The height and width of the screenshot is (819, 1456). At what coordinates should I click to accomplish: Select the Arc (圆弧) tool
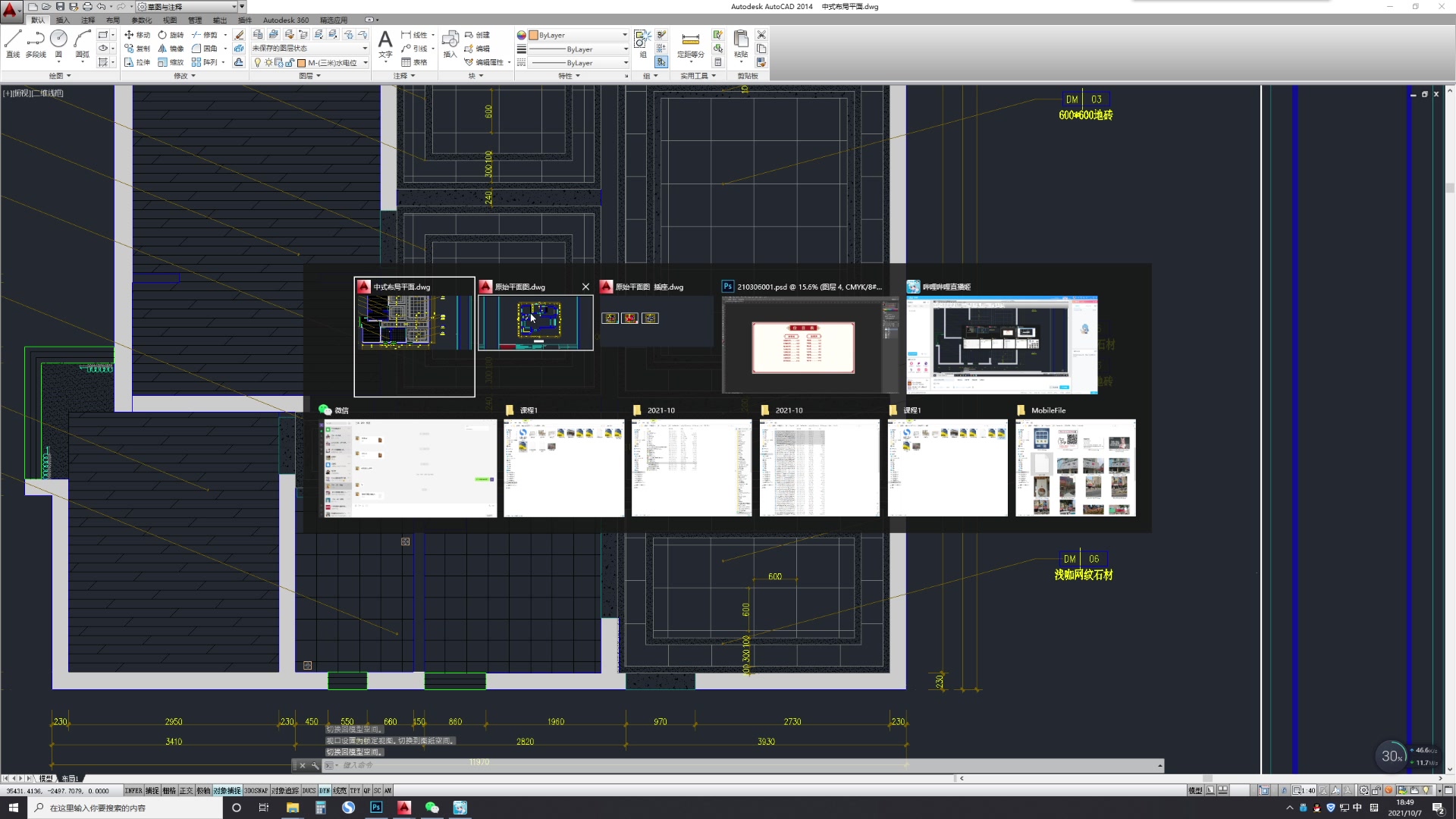click(82, 44)
